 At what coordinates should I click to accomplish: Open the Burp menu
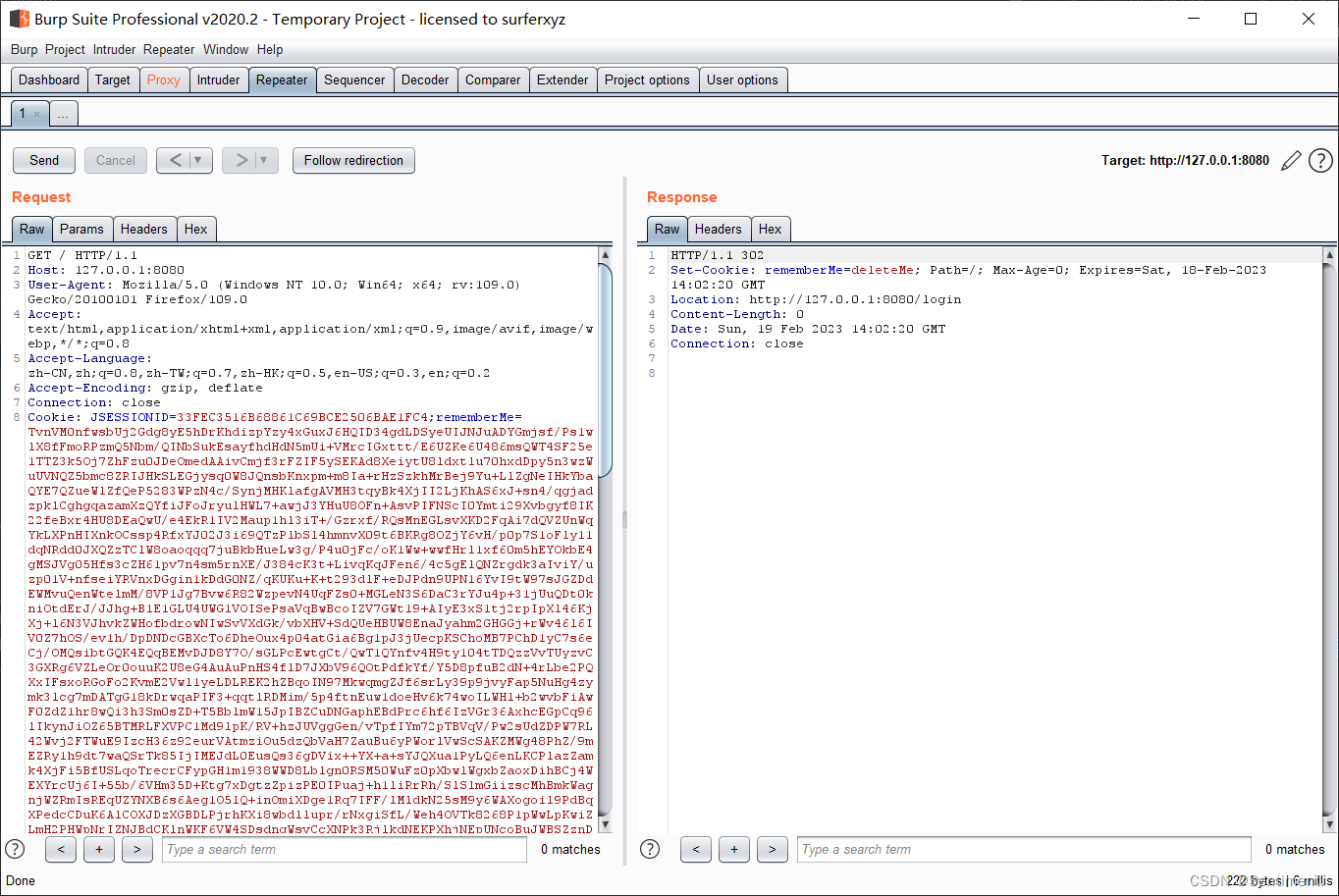click(25, 49)
